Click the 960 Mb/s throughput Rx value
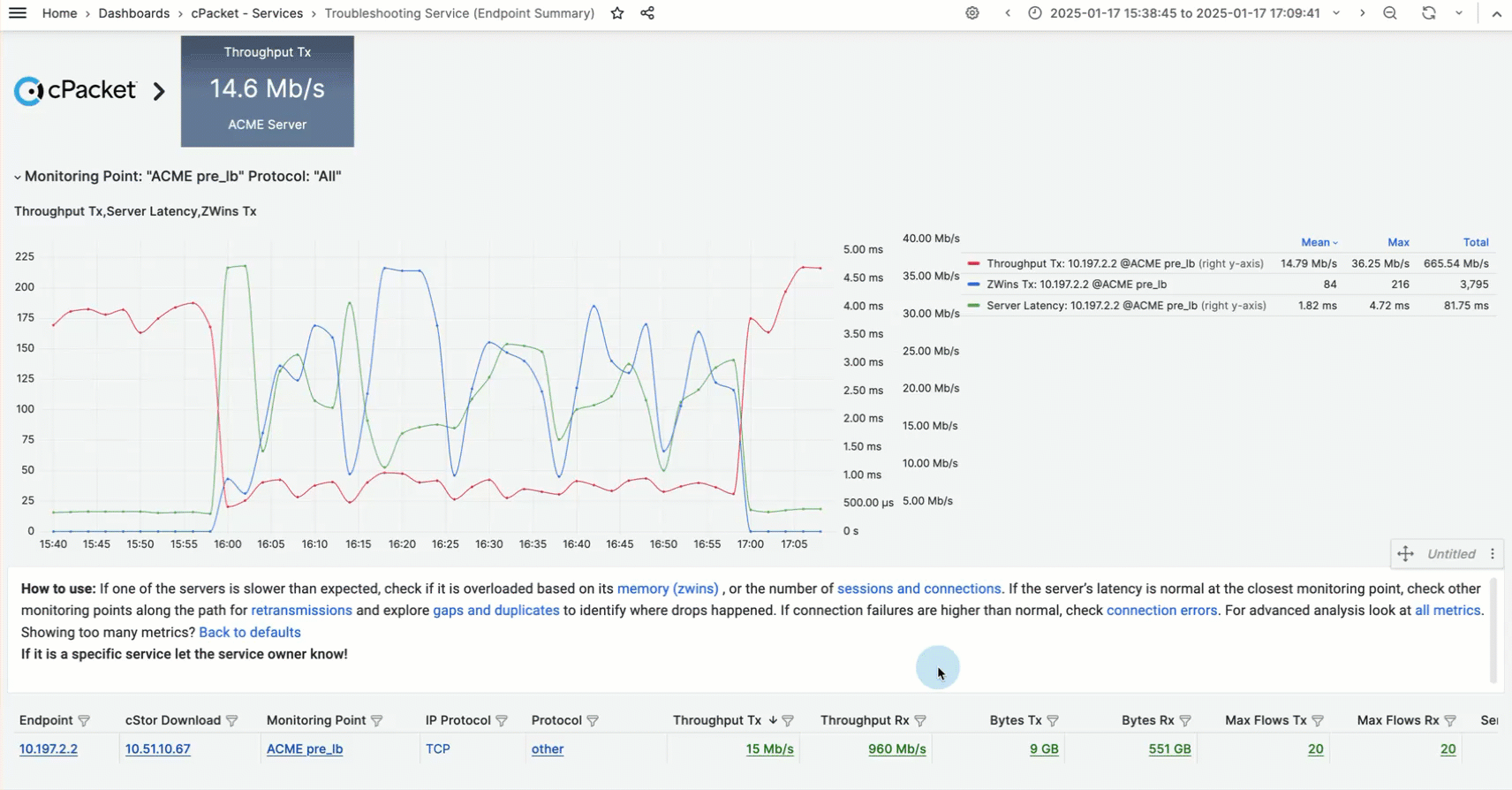 pos(897,749)
